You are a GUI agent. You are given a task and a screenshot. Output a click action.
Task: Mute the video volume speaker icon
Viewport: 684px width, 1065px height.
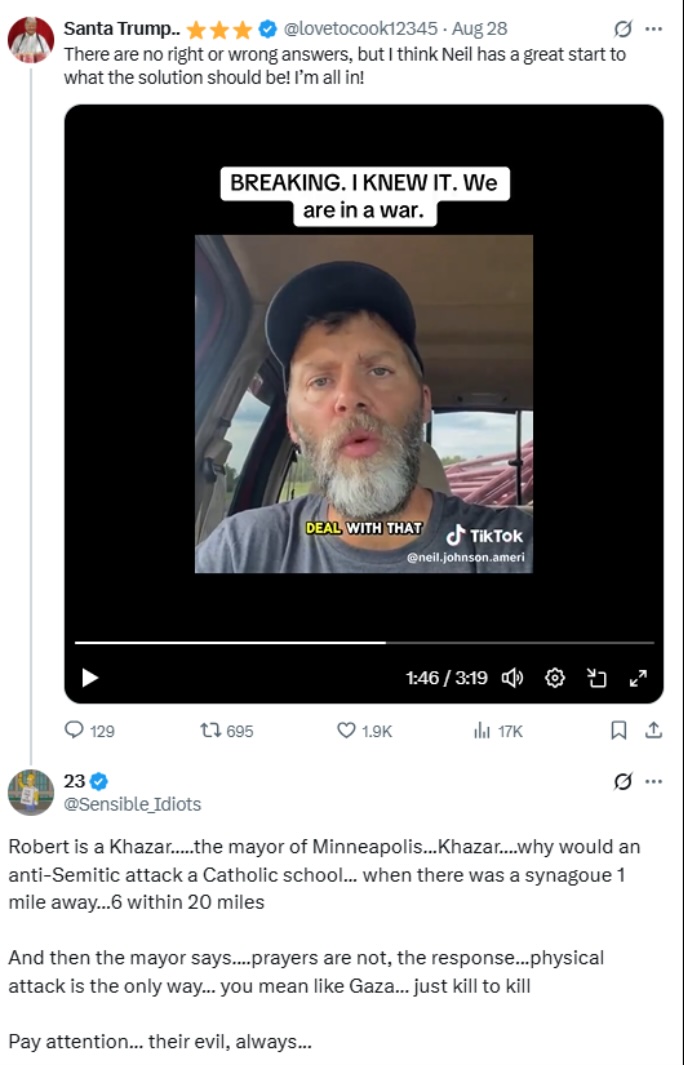512,678
